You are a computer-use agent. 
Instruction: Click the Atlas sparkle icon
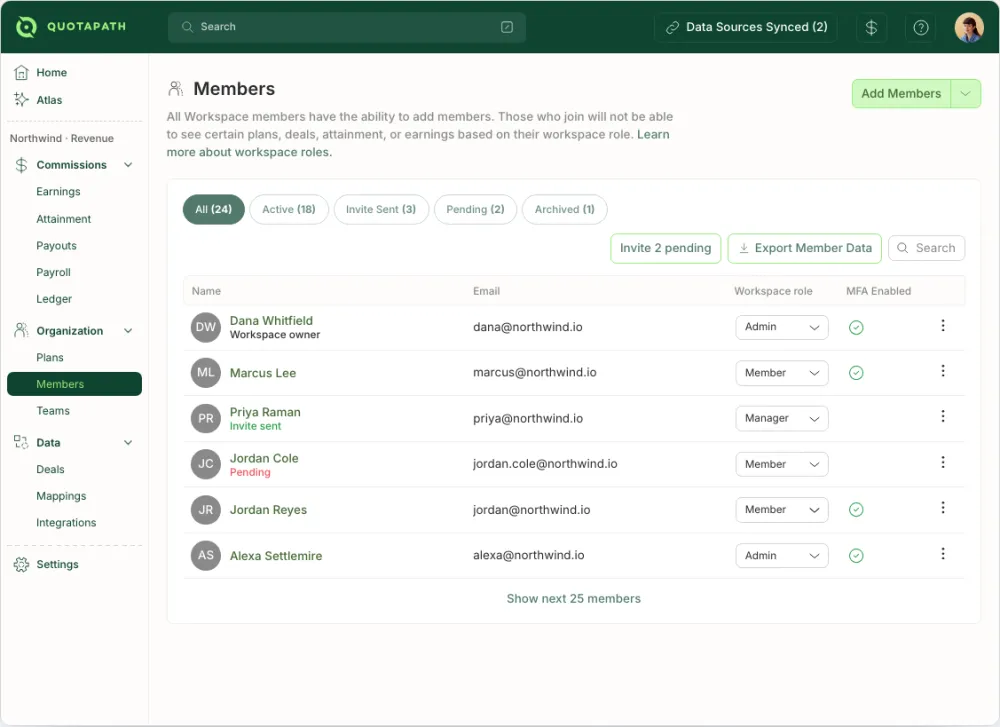pos(21,99)
